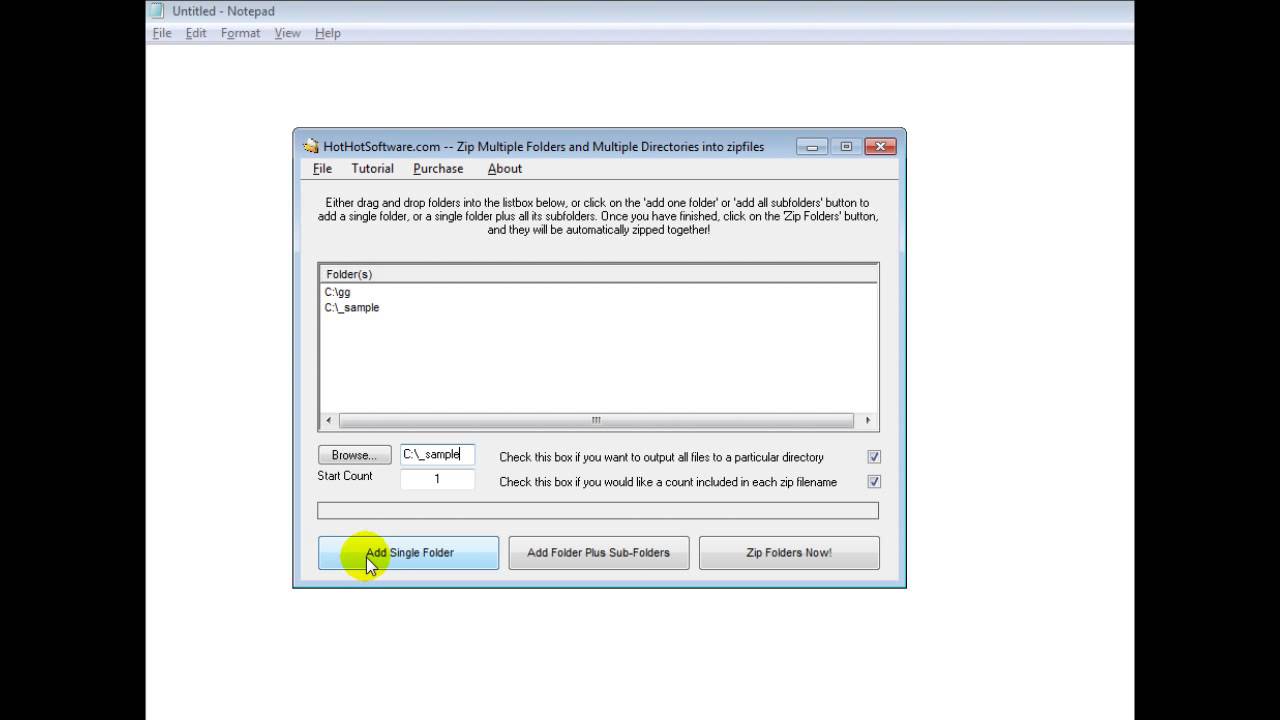
Task: Open the Purchase menu
Action: click(x=438, y=169)
